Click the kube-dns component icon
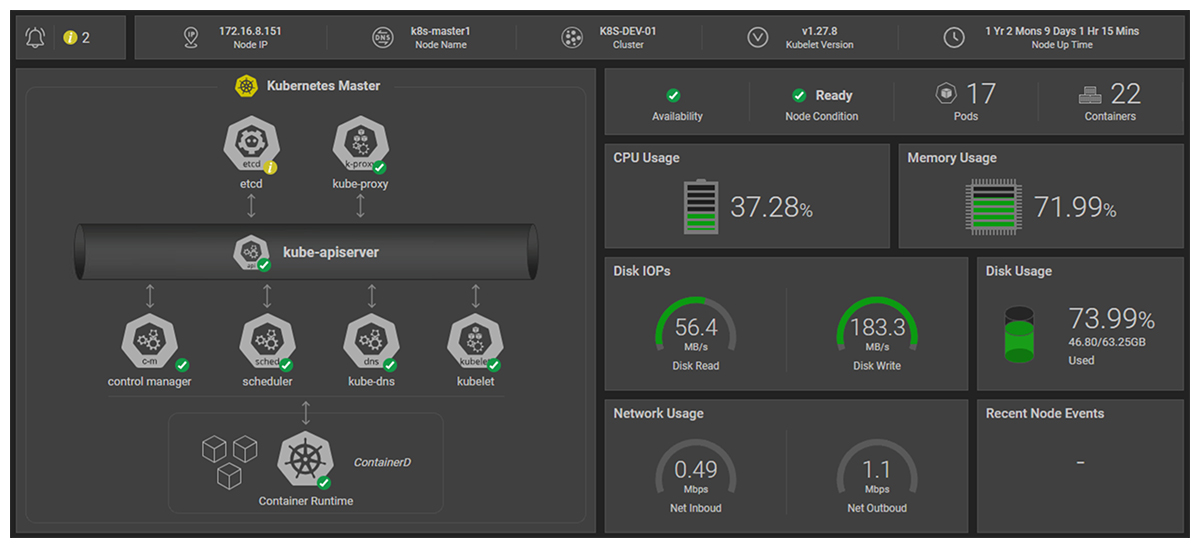Image resolution: width=1200 pixels, height=548 pixels. click(371, 343)
